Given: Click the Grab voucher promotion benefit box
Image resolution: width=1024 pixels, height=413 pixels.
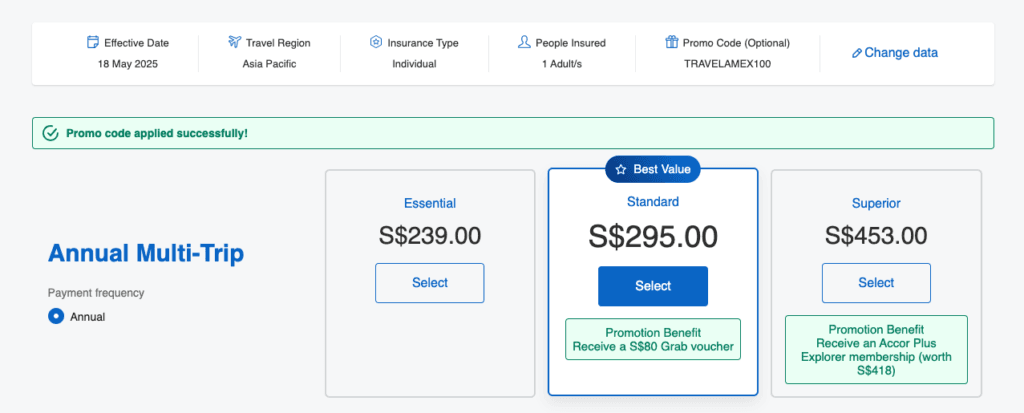Looking at the screenshot, I should (x=653, y=339).
